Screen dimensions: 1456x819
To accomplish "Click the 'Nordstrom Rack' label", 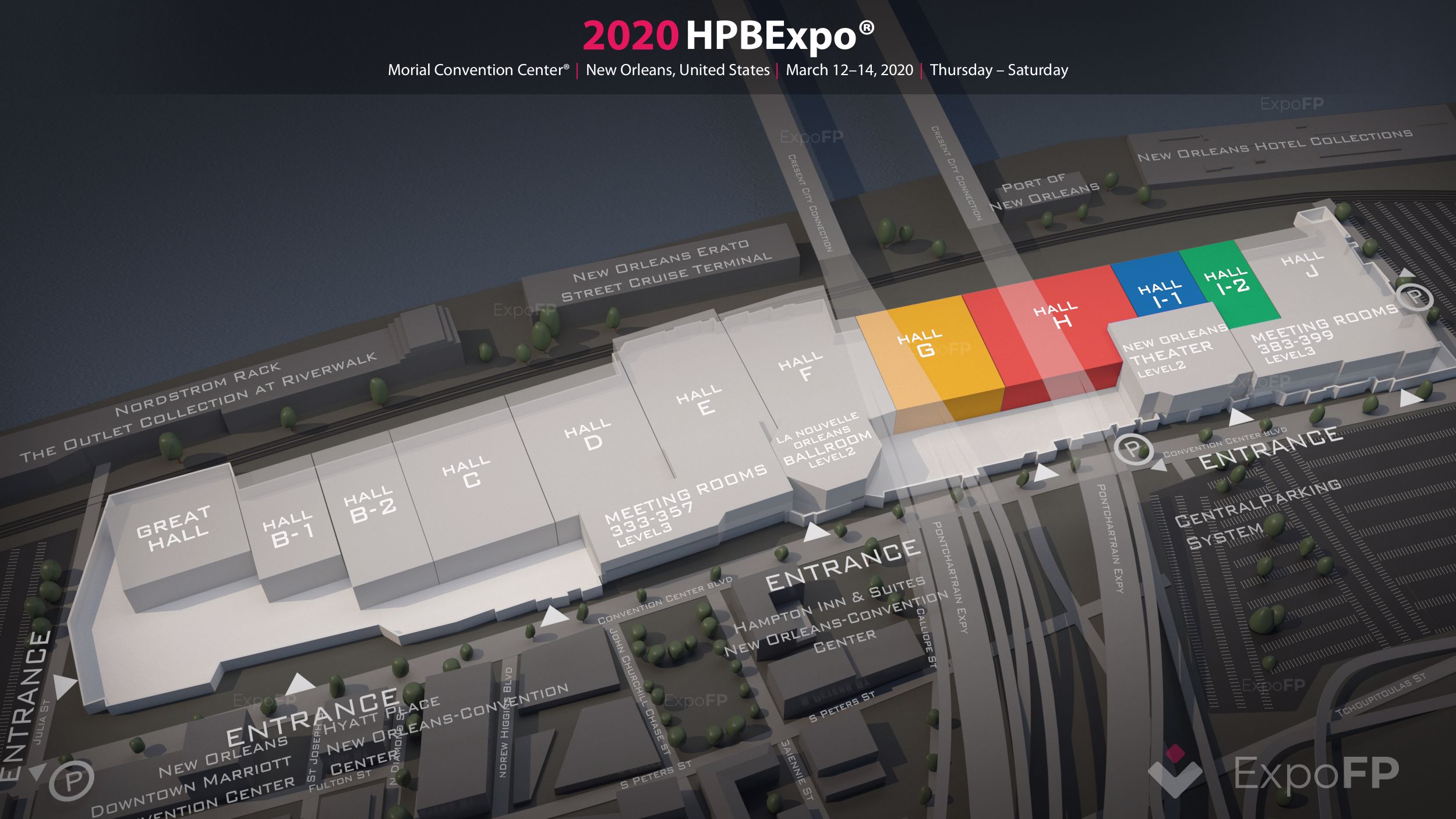I will tap(198, 389).
